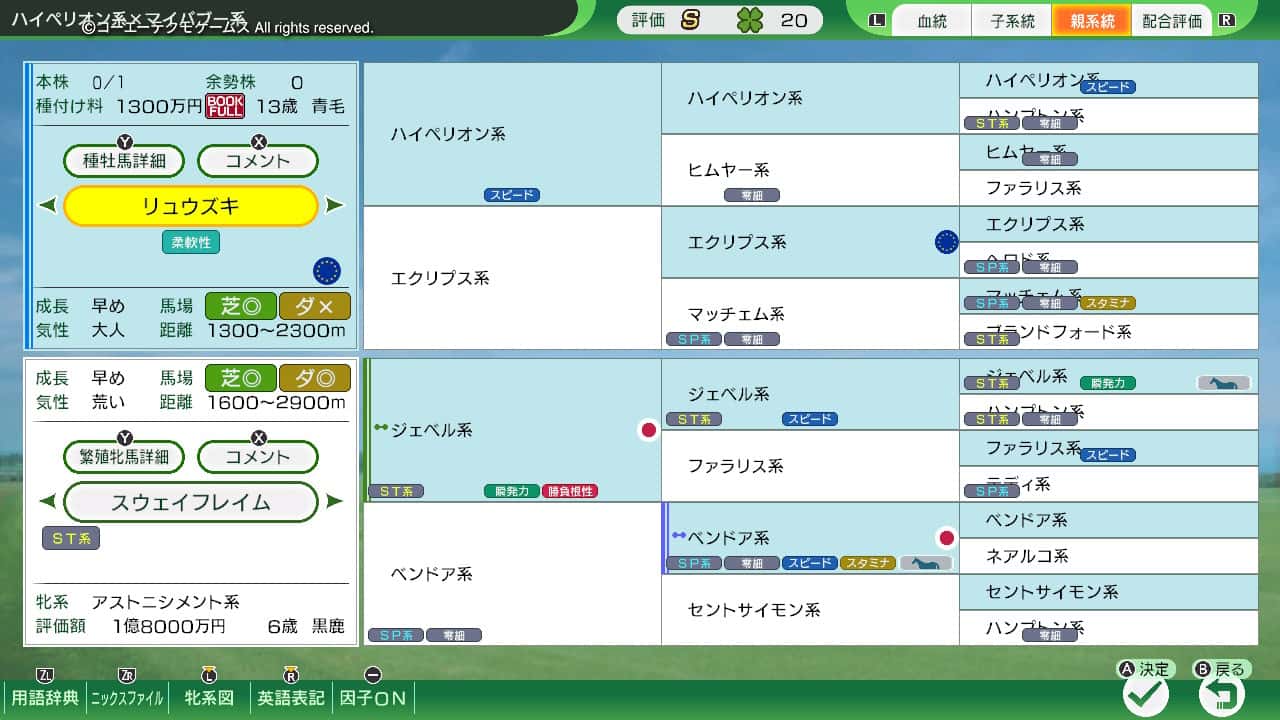Click the EU flag icon below リュウズキ
Image resolution: width=1280 pixels, height=720 pixels.
tap(328, 271)
